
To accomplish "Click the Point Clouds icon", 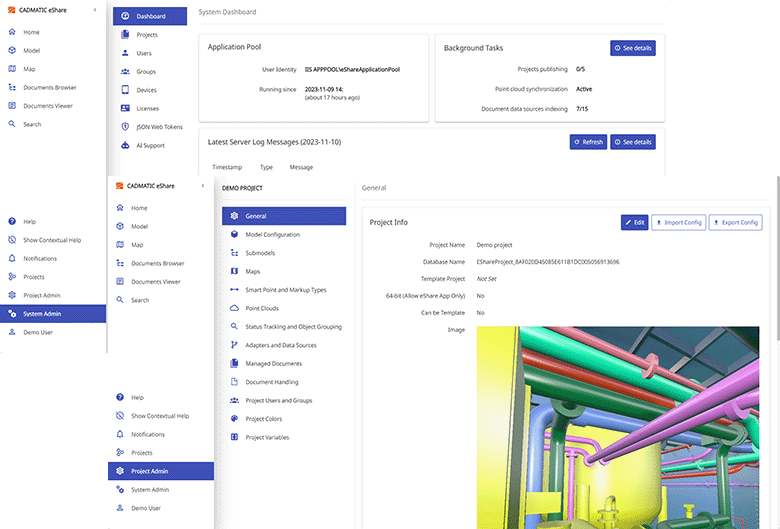I will click(x=234, y=308).
